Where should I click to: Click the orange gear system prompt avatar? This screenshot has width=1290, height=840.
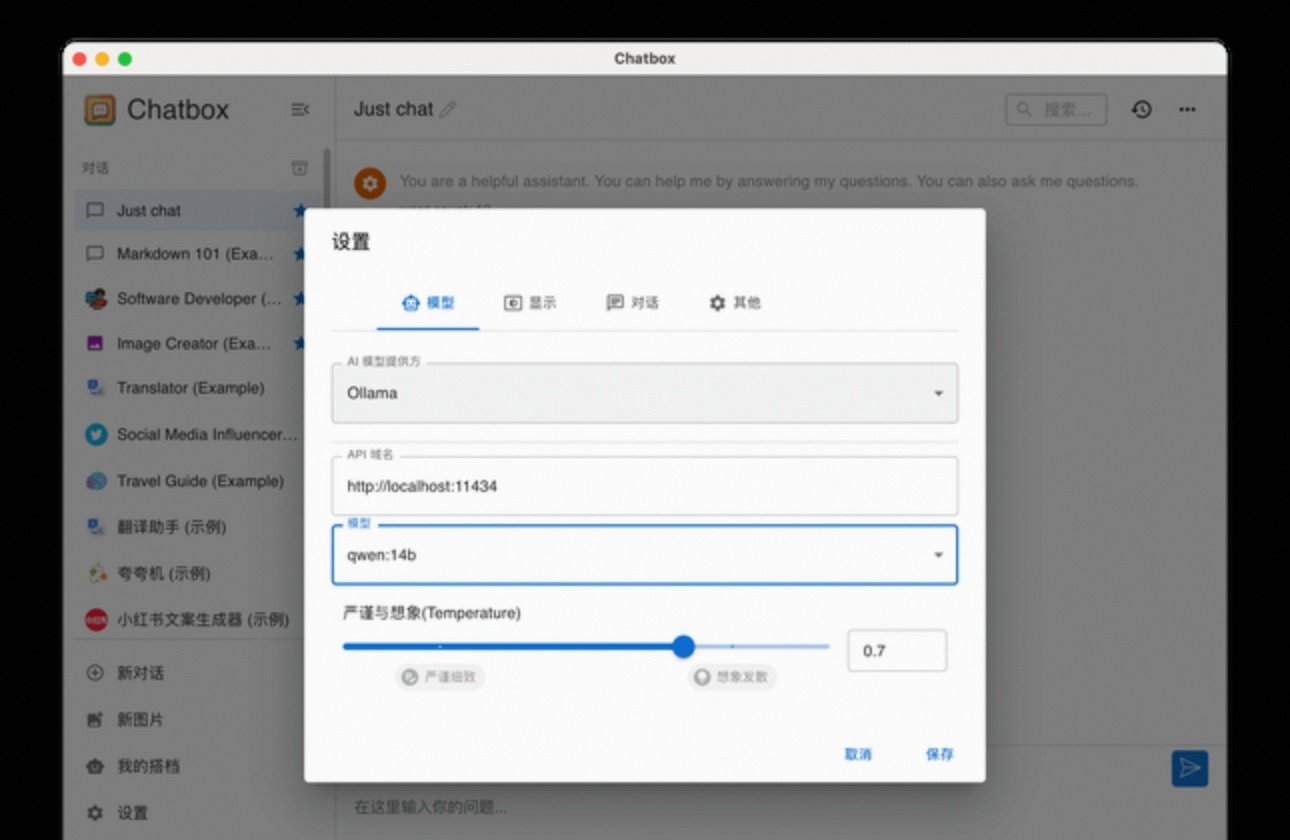click(370, 183)
